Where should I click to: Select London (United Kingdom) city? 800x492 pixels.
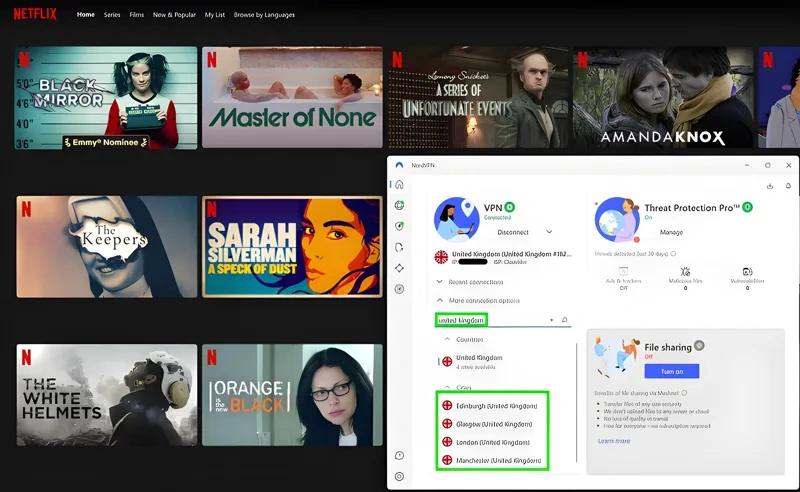point(492,442)
